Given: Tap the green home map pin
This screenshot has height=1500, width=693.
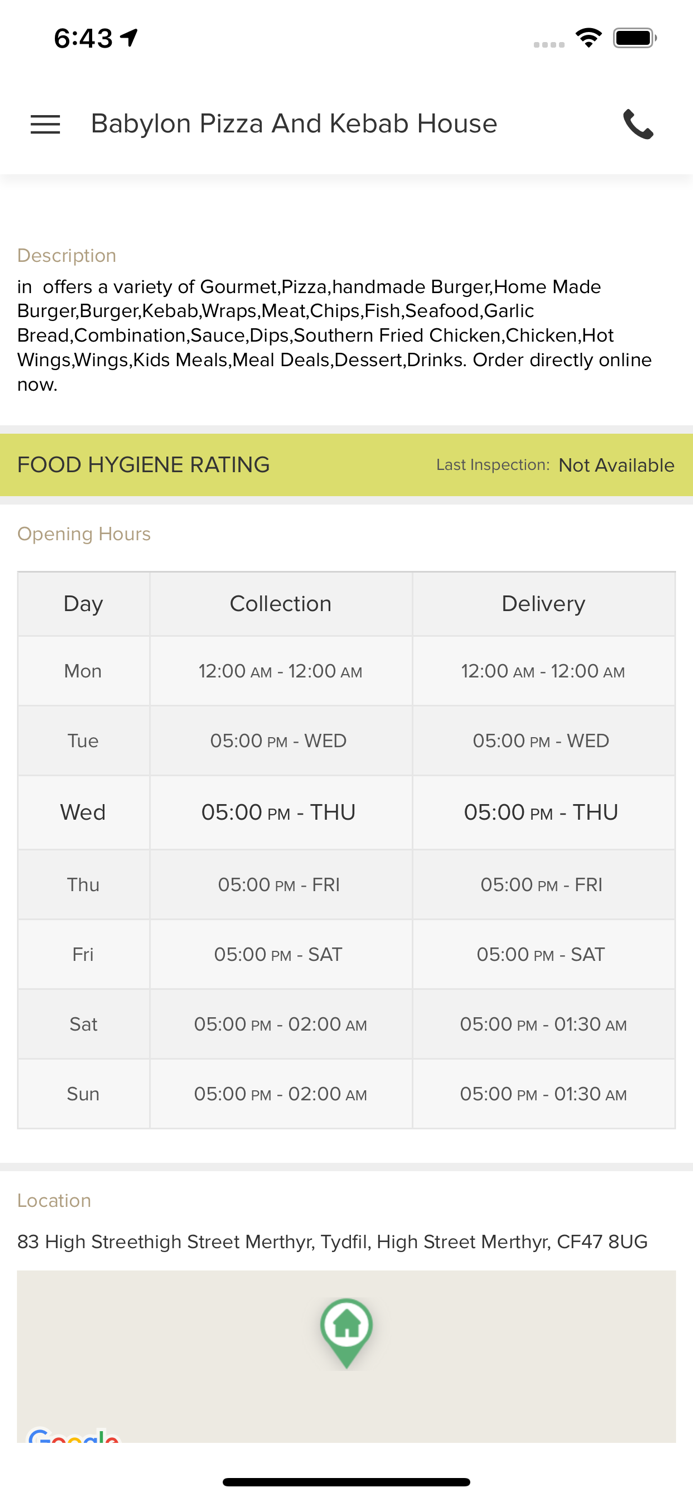Looking at the screenshot, I should click(346, 1333).
